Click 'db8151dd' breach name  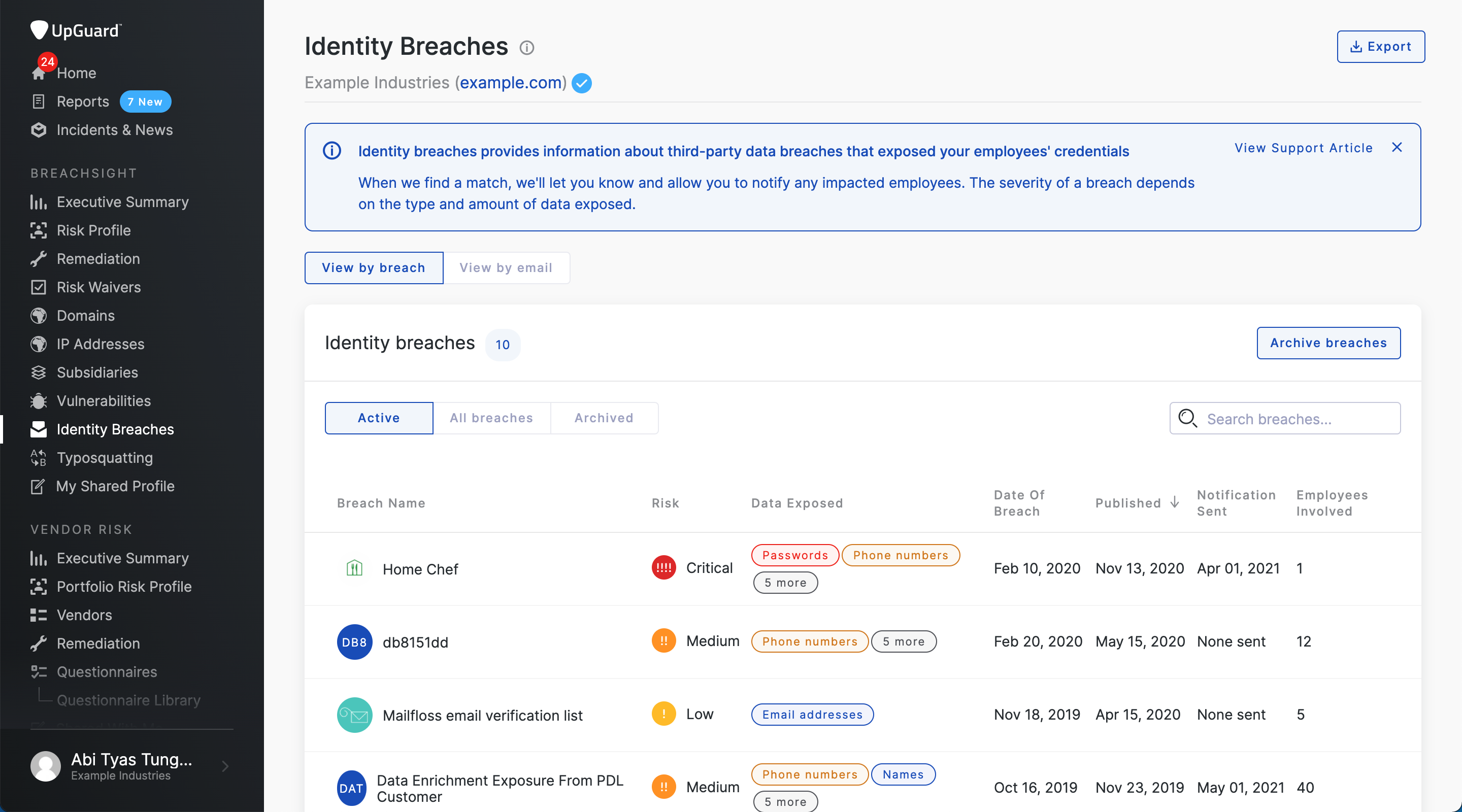(x=415, y=642)
